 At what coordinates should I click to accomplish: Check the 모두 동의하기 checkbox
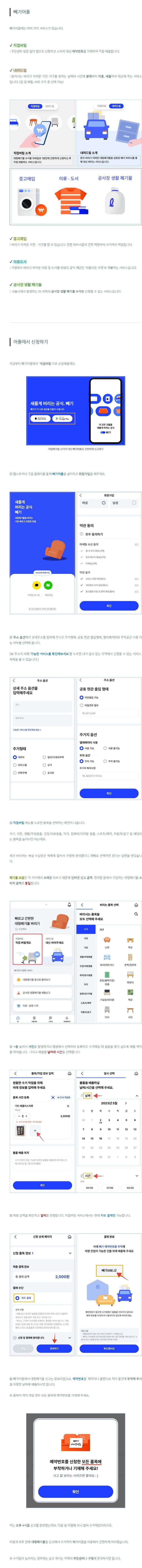82,534
